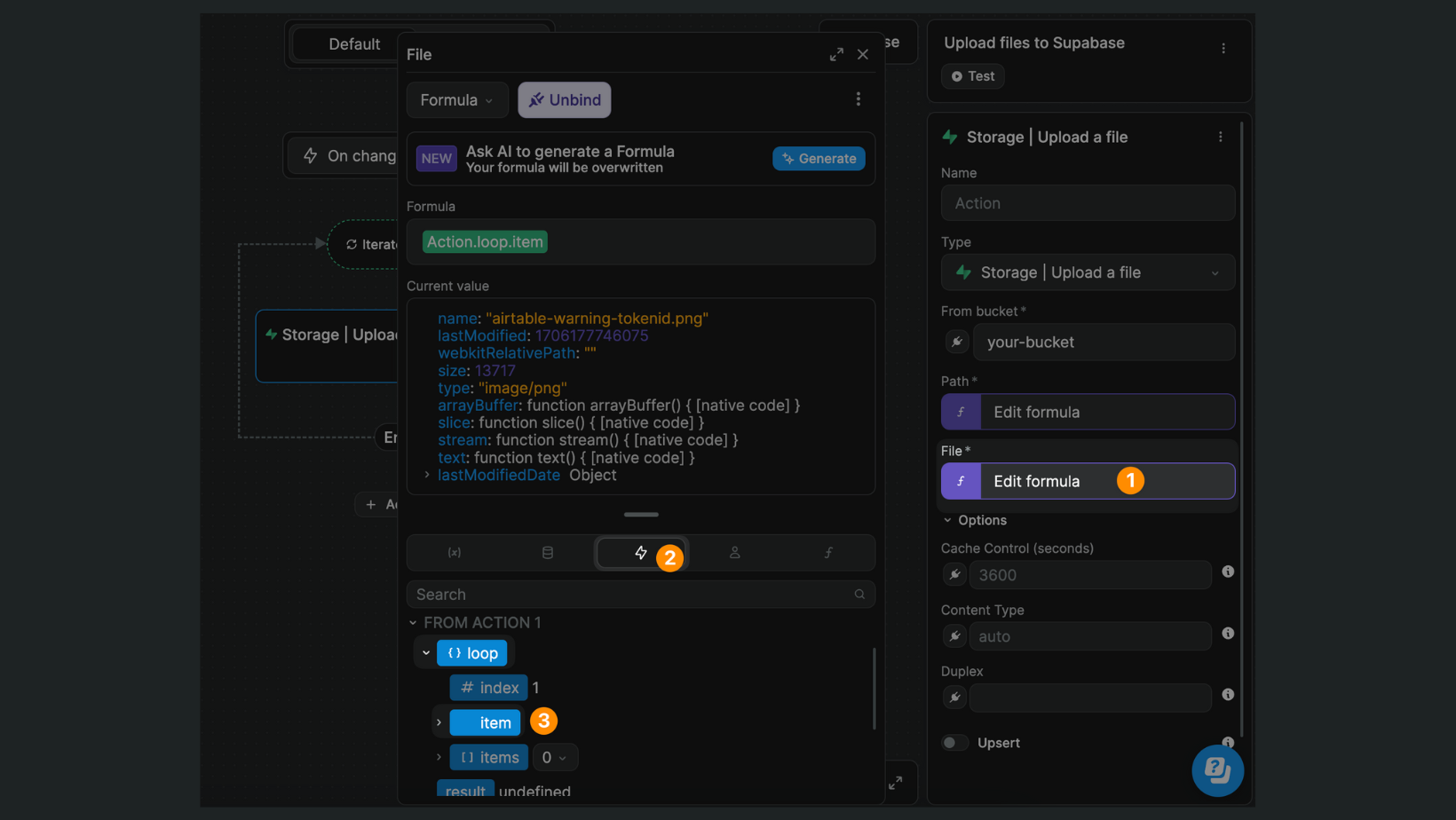Switch to the variables tab icon
Screen dimensions: 1456x820
pos(455,553)
